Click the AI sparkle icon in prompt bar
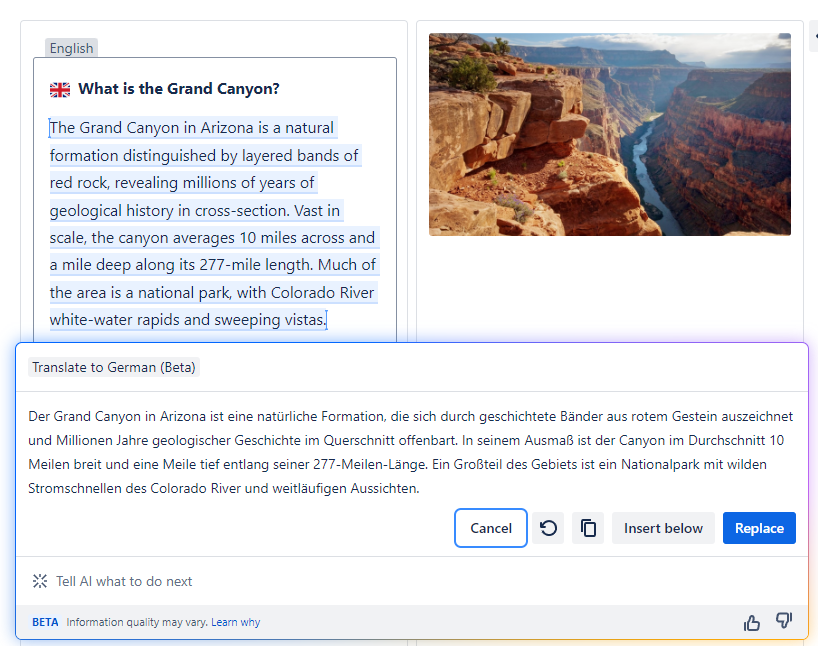Screen dimensions: 818x646 [40, 581]
